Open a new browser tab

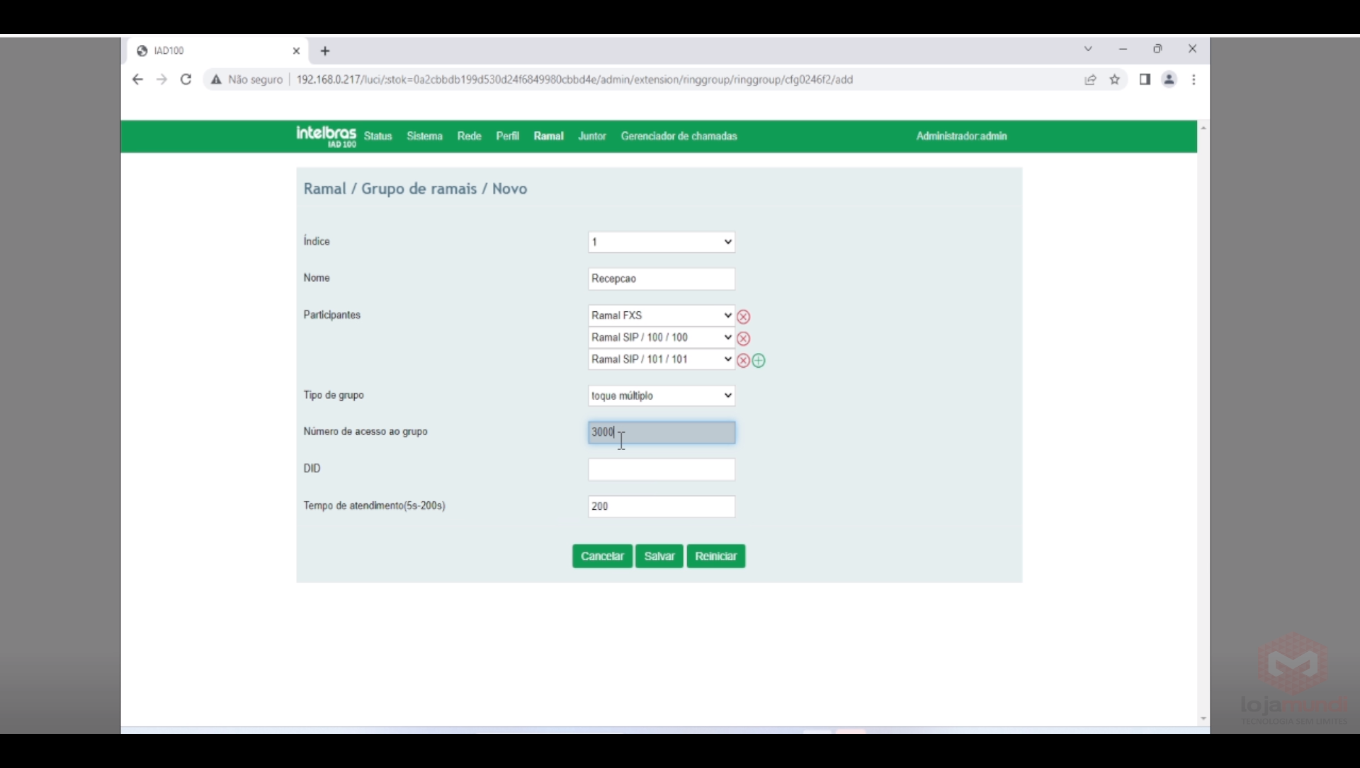click(325, 51)
